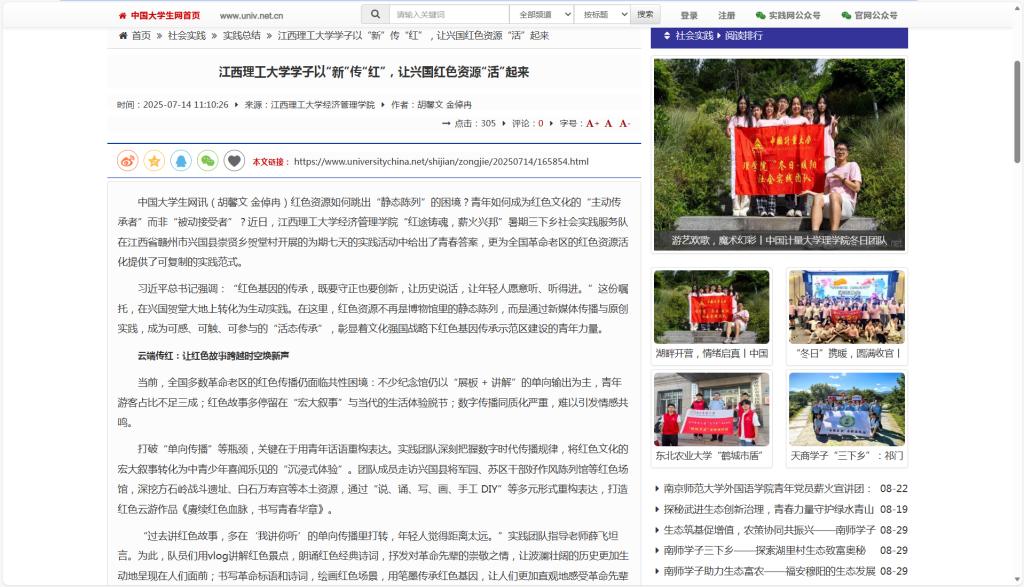Reset font size with middle A
Screen dimensions: 1024x587
[608, 124]
